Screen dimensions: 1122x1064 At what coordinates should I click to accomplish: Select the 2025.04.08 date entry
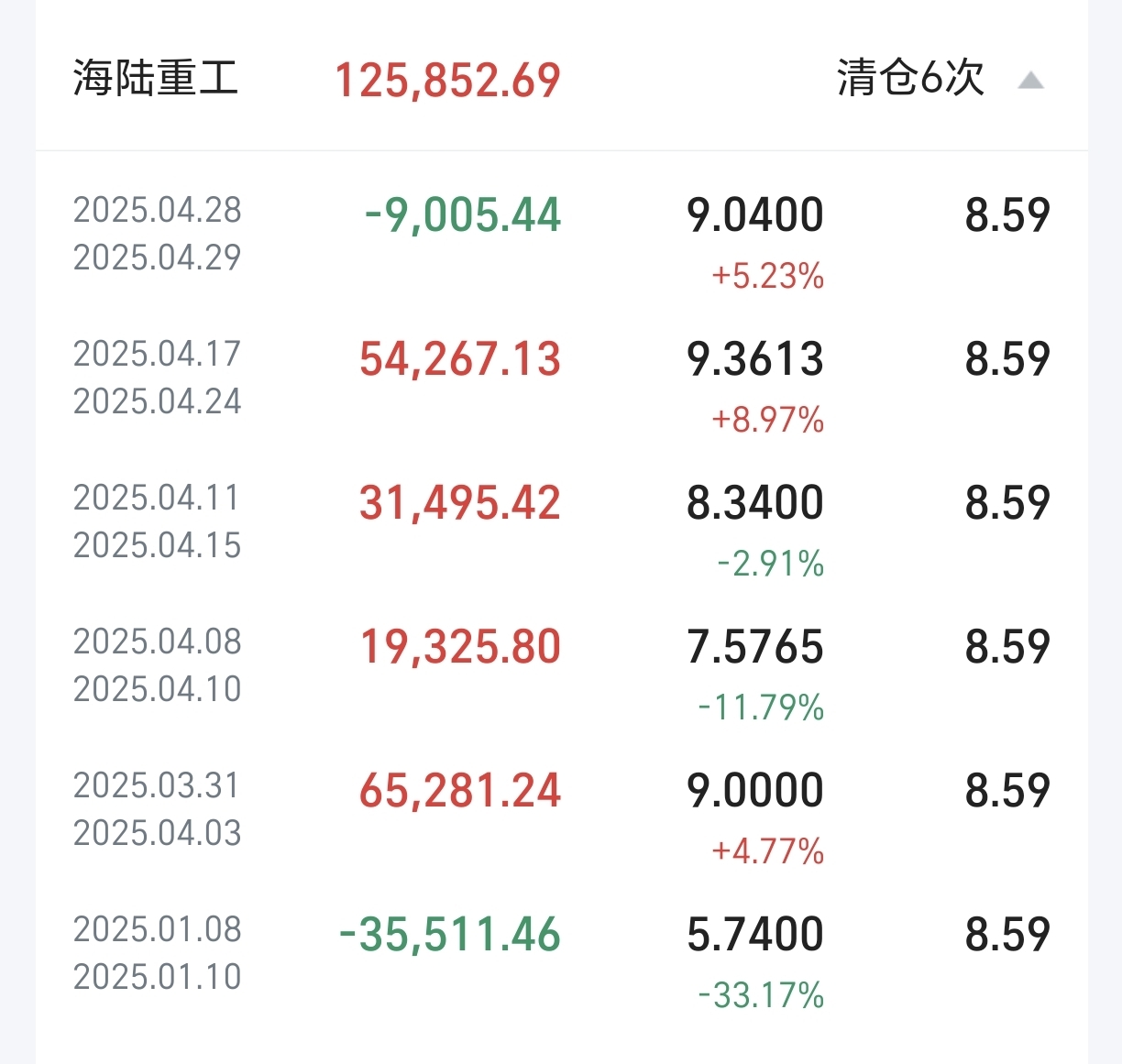(158, 642)
